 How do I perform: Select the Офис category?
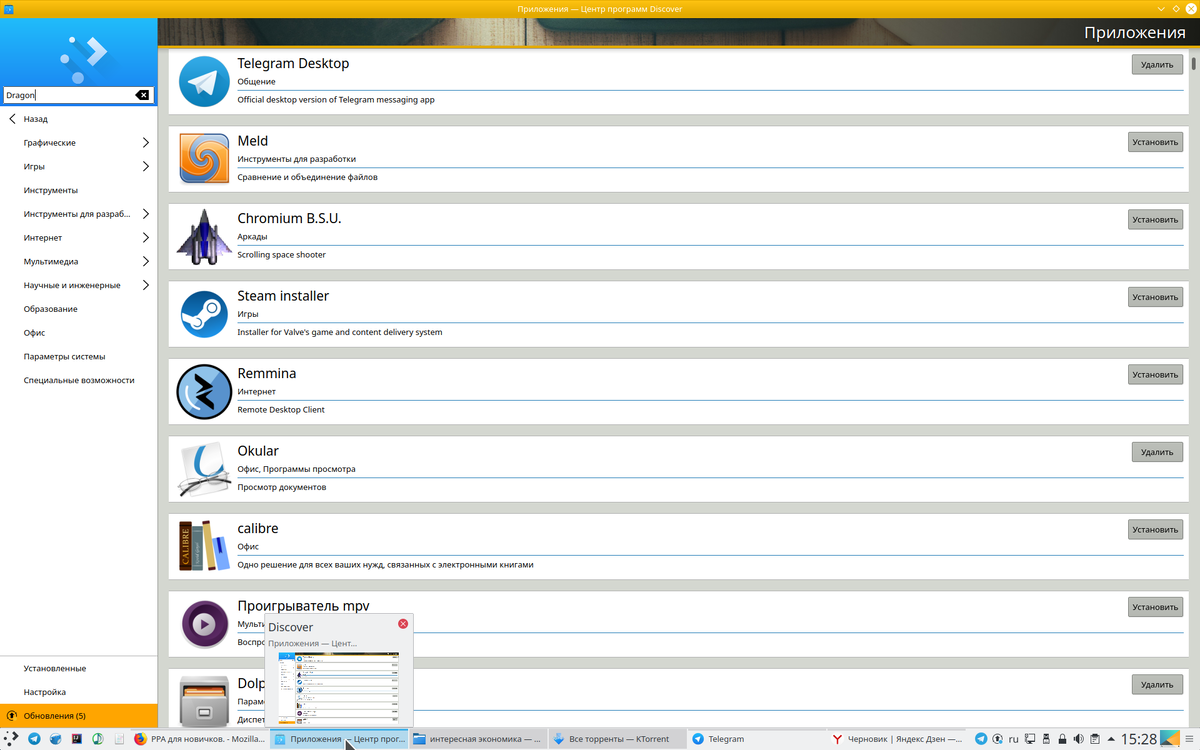(x=78, y=333)
